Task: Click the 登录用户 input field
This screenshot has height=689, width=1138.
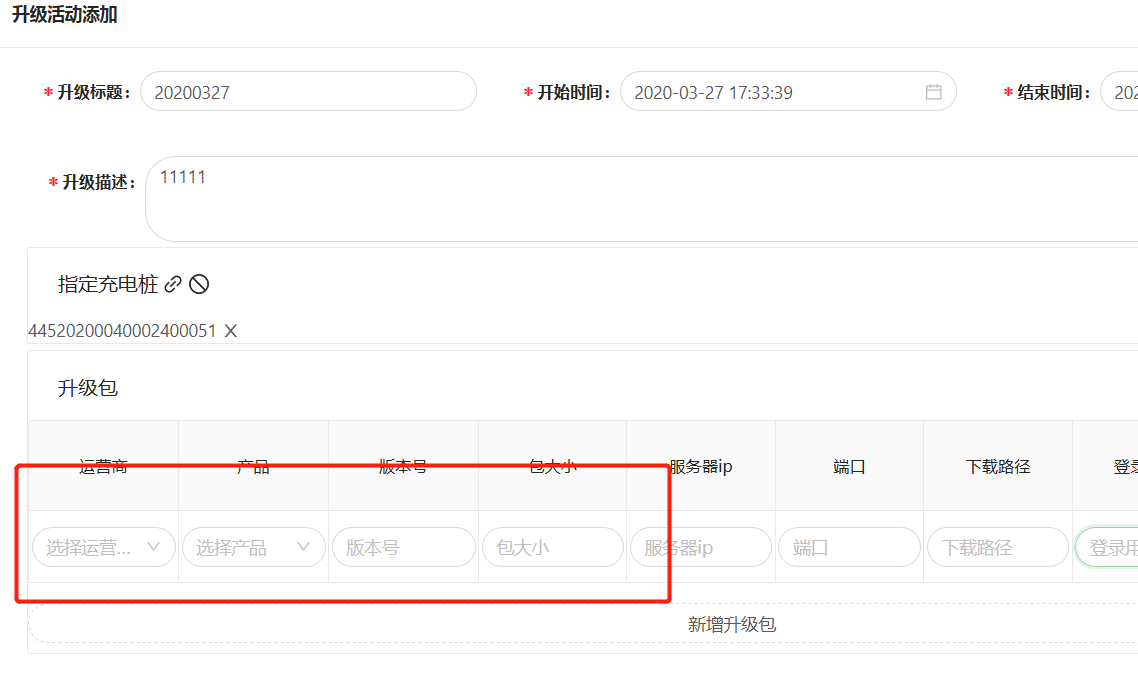Action: click(x=1108, y=547)
